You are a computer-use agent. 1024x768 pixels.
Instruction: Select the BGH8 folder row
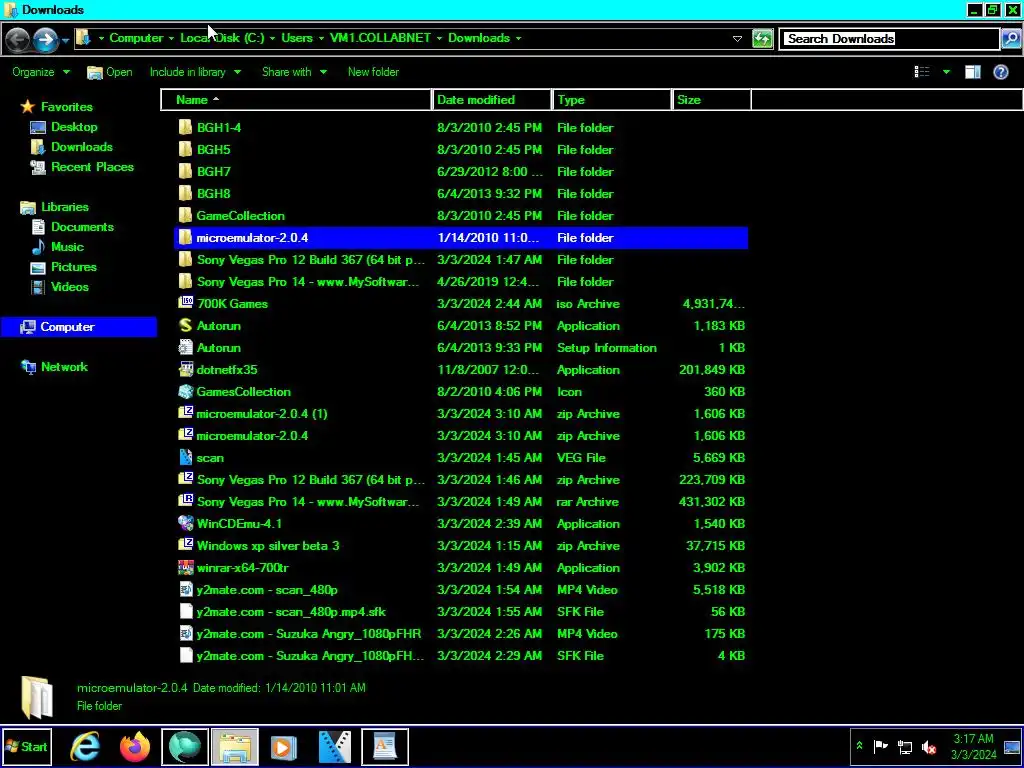tap(461, 193)
